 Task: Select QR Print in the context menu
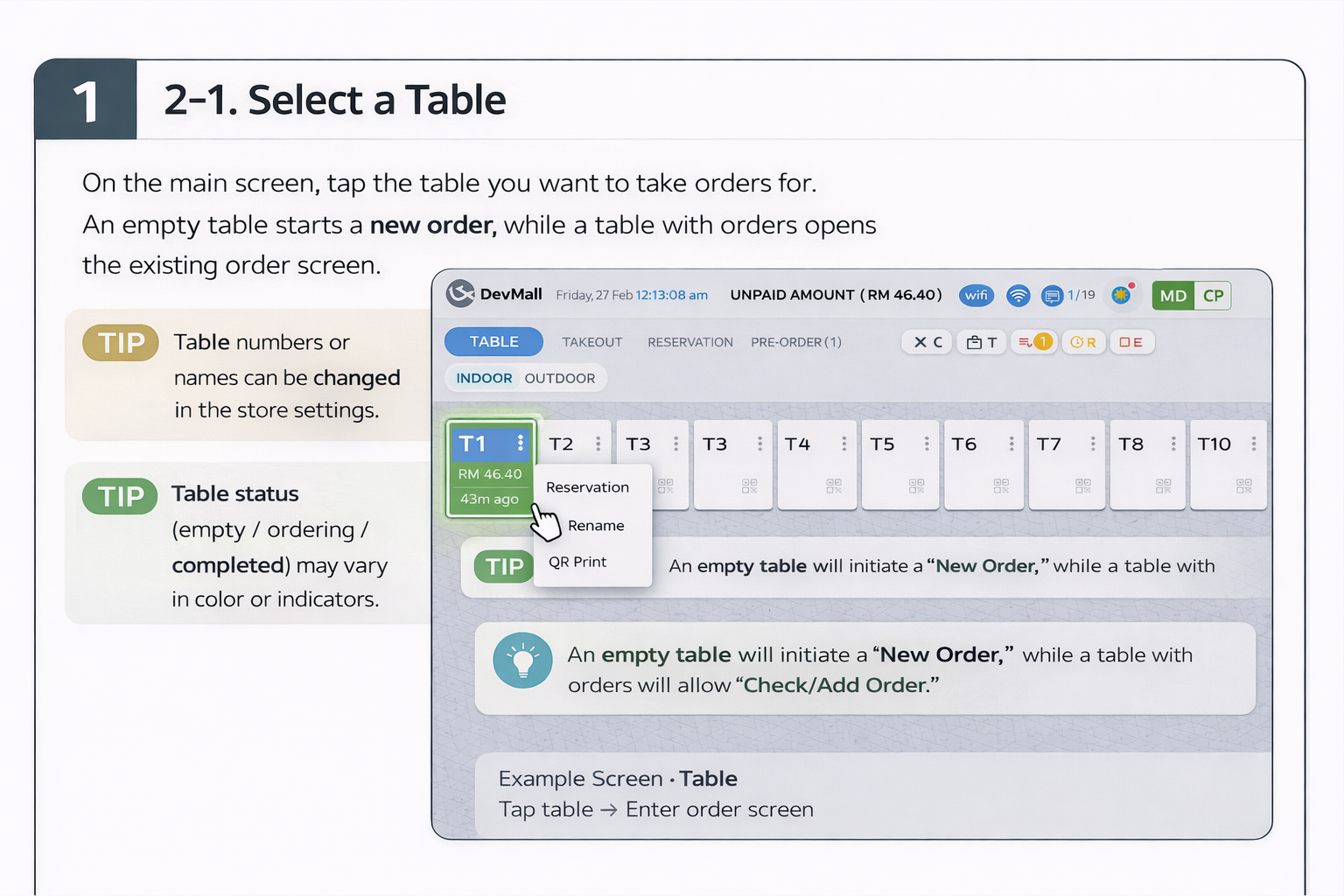click(577, 562)
